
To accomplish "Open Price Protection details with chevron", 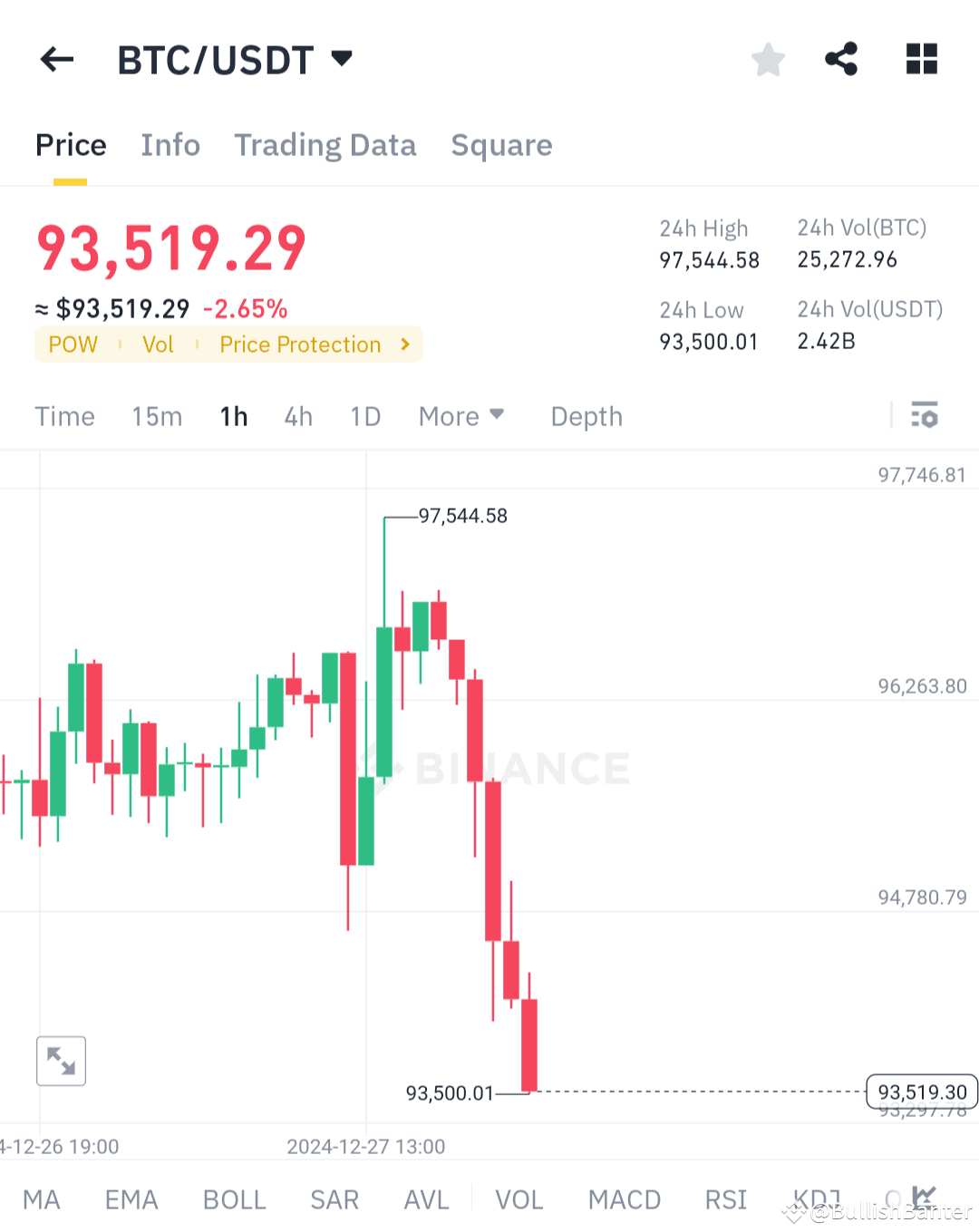I will coord(404,344).
